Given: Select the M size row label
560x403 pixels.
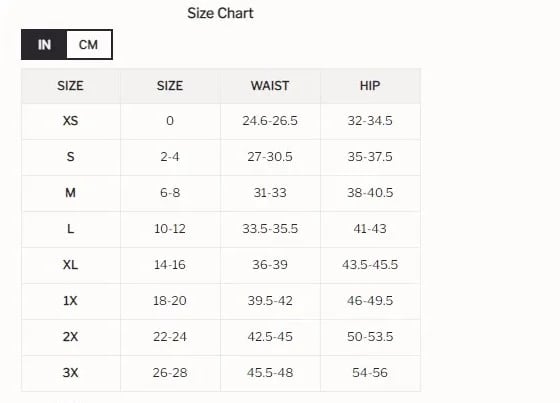Looking at the screenshot, I should (x=70, y=193).
